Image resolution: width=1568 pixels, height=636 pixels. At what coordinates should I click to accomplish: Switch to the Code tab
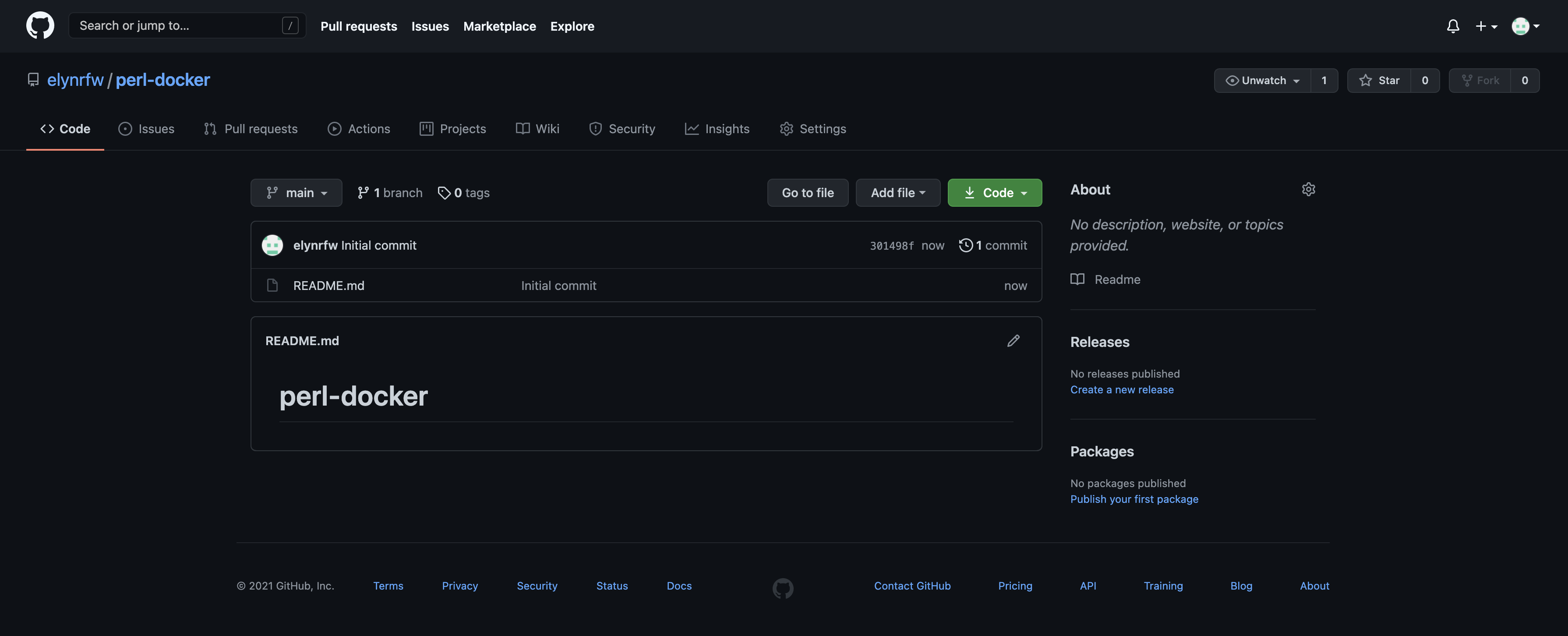point(65,128)
